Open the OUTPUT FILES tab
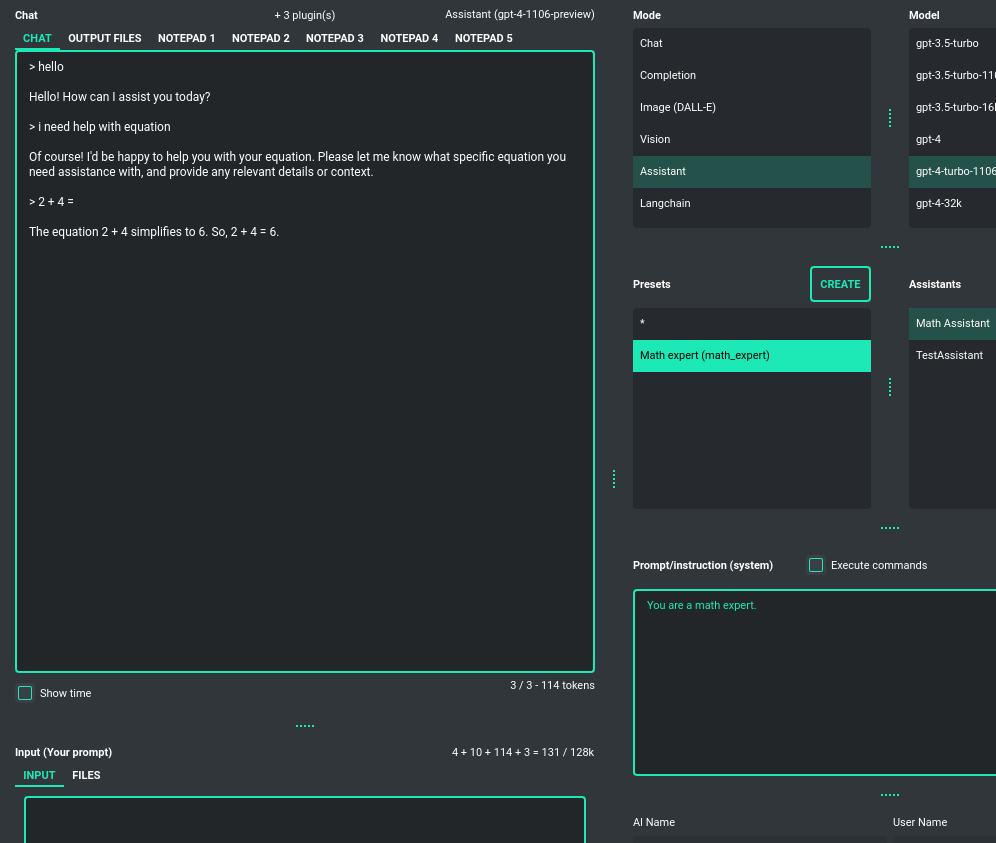The width and height of the screenshot is (996, 843). pyautogui.click(x=104, y=38)
